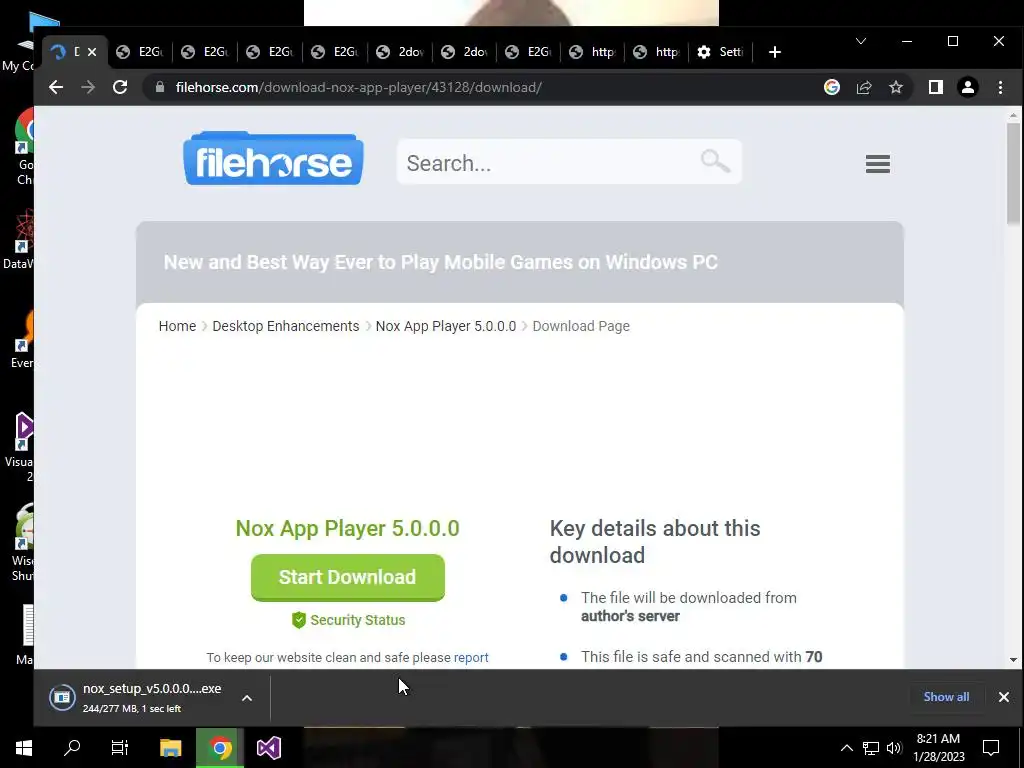This screenshot has width=1024, height=768.
Task: Click the page vertical scrollbar thumb
Action: [x=1013, y=173]
